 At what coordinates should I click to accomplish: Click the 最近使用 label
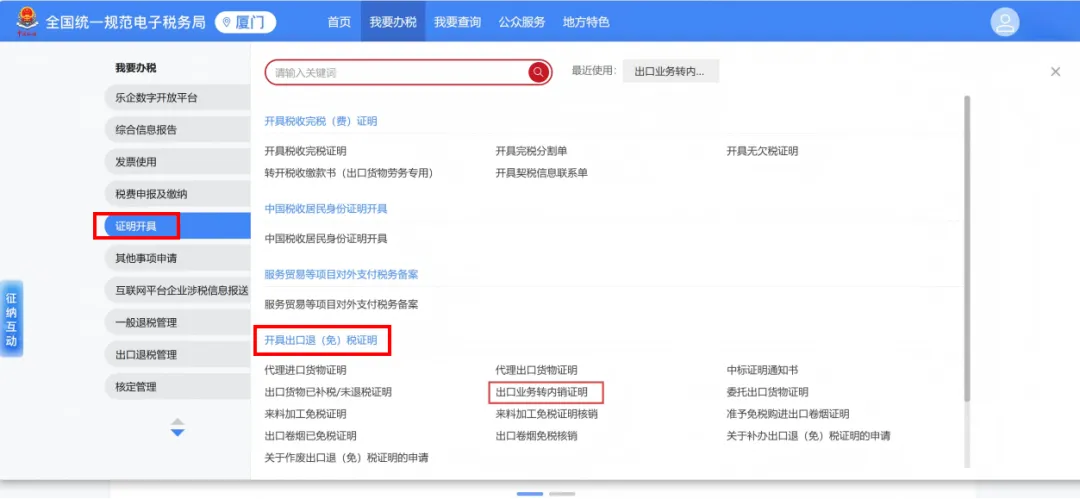coord(594,70)
